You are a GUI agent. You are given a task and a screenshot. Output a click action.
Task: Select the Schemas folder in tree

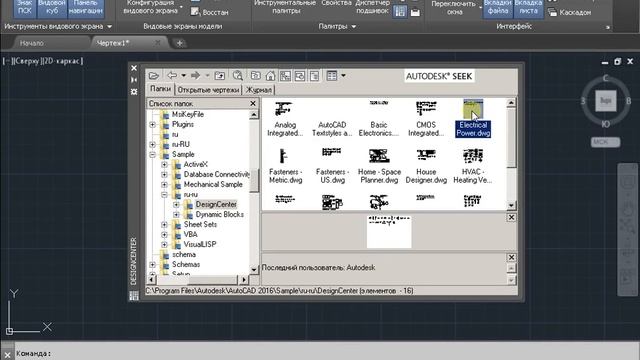tap(186, 264)
